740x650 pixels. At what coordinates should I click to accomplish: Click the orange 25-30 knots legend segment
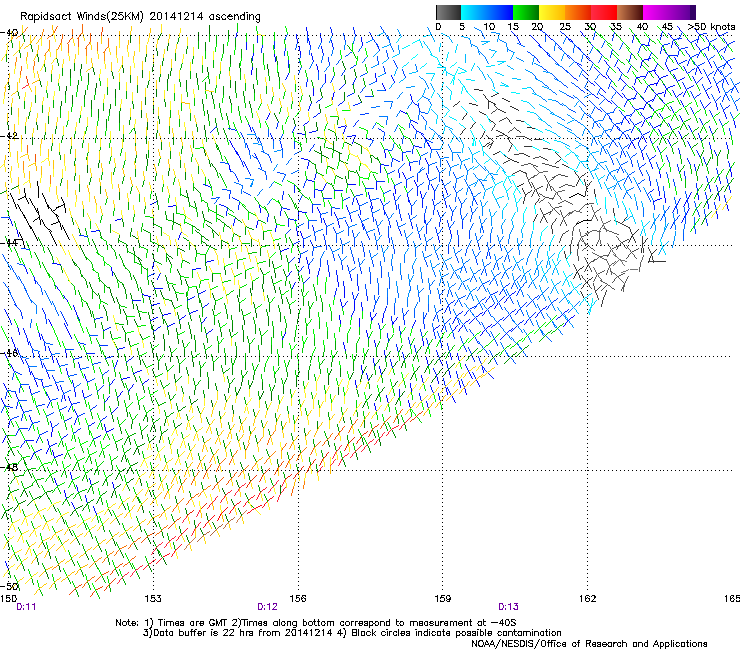pyautogui.click(x=578, y=12)
